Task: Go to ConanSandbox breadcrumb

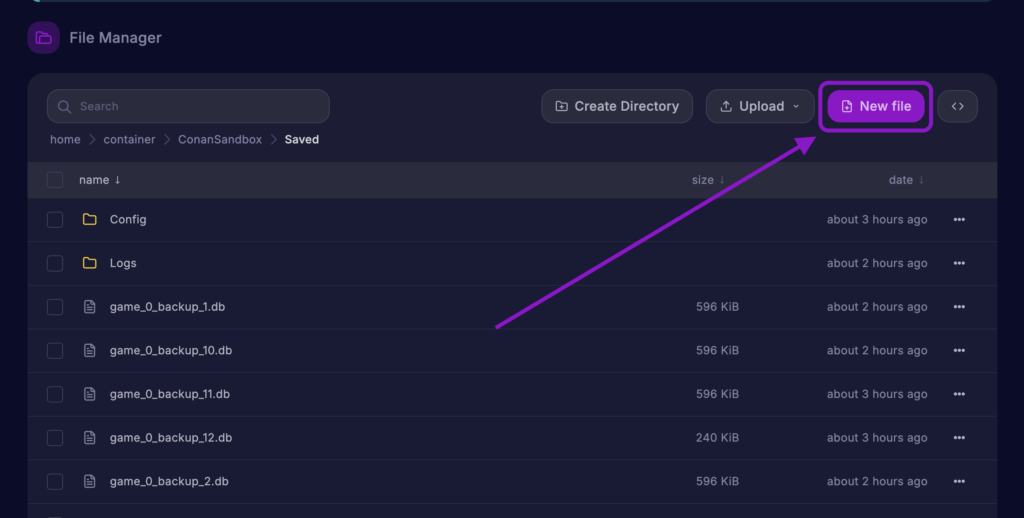Action: tap(220, 140)
